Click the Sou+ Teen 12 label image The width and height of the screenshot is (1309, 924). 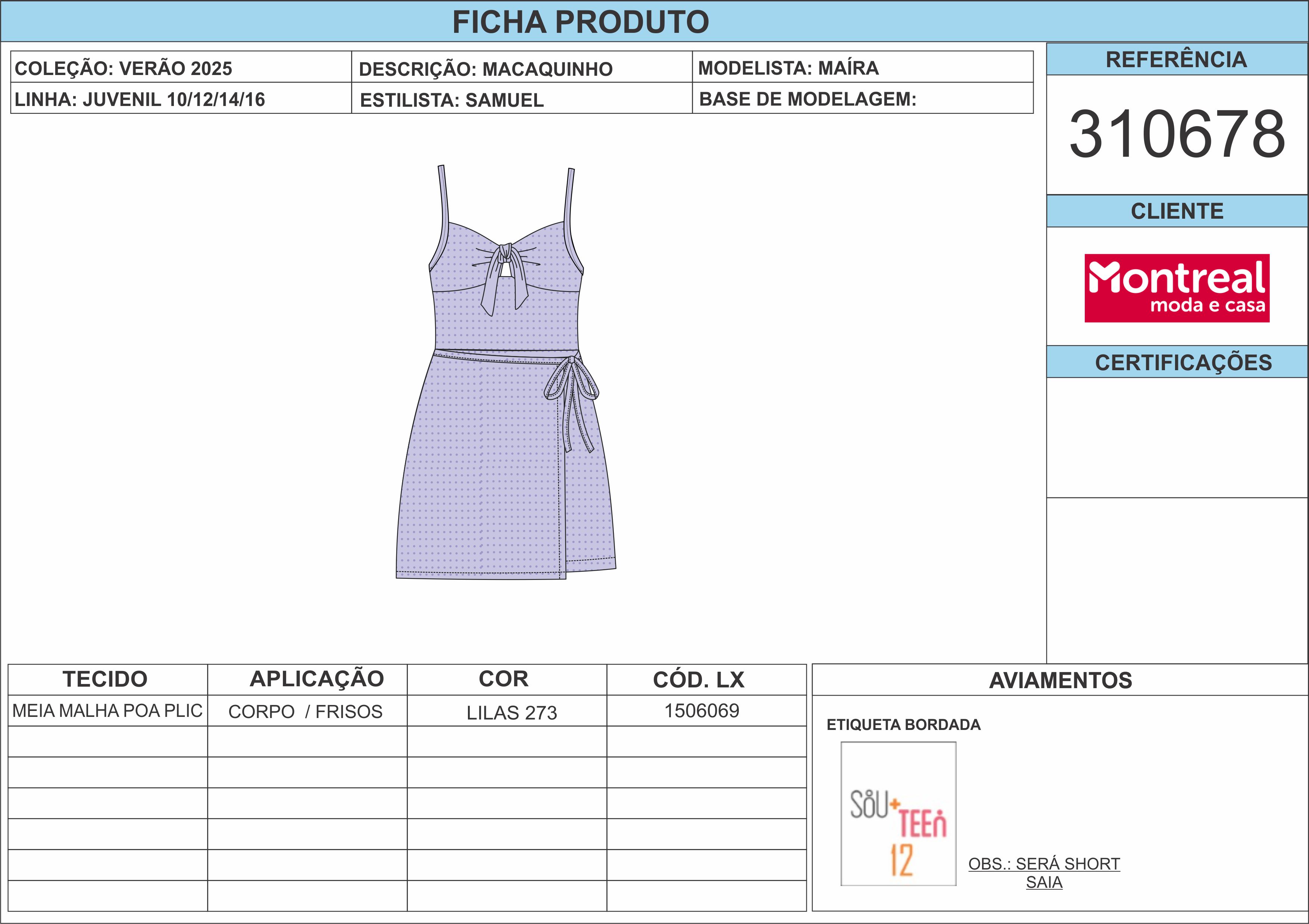(898, 814)
